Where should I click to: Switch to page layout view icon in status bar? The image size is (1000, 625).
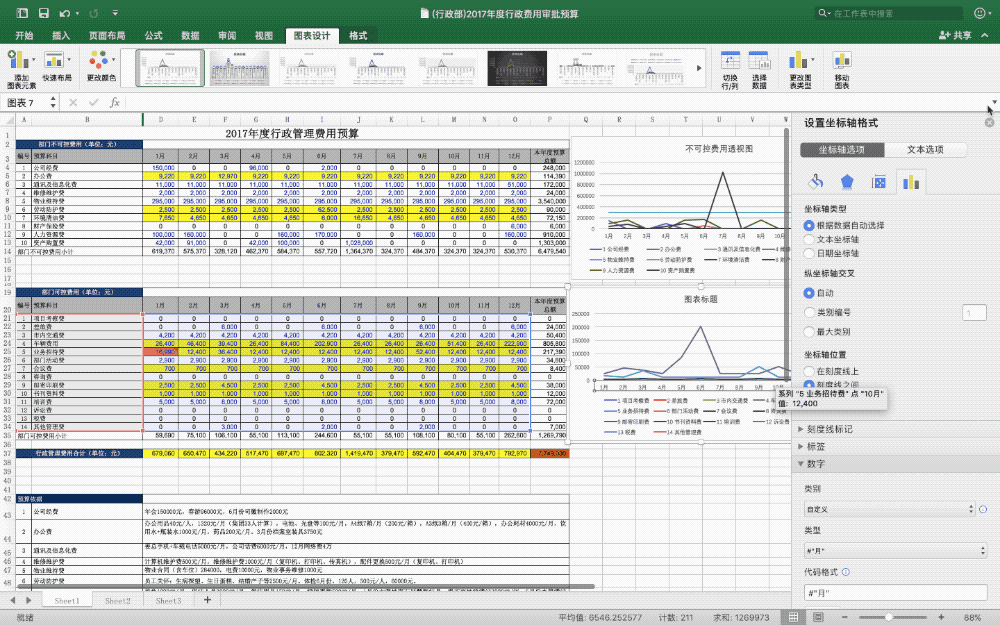click(x=818, y=617)
